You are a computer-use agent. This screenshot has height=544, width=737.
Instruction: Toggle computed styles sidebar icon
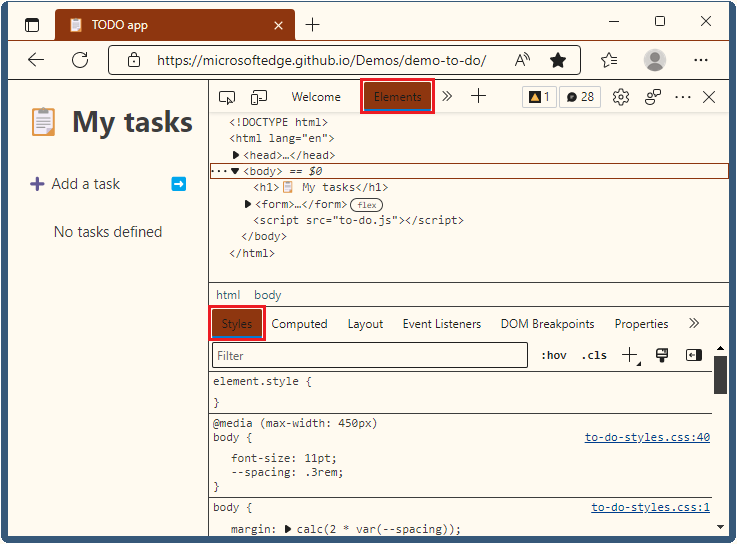[694, 355]
